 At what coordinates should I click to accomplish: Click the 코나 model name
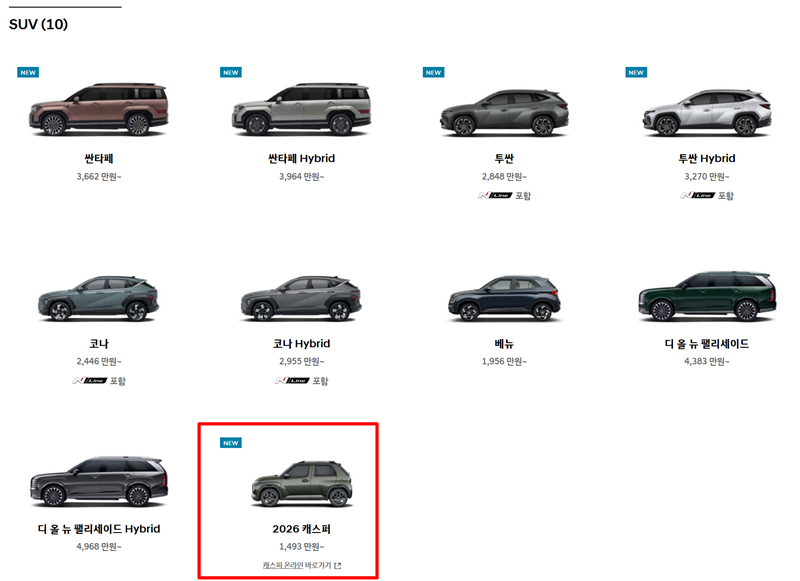pos(98,343)
